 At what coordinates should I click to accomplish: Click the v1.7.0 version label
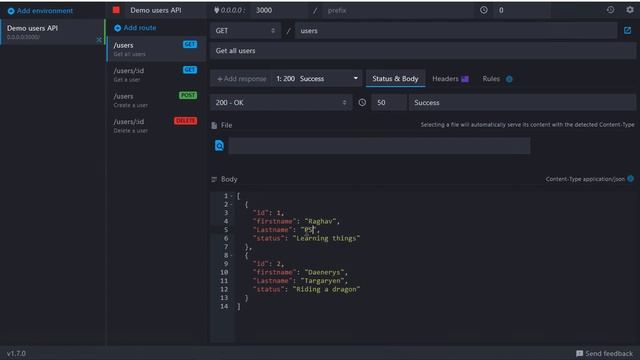(16, 353)
